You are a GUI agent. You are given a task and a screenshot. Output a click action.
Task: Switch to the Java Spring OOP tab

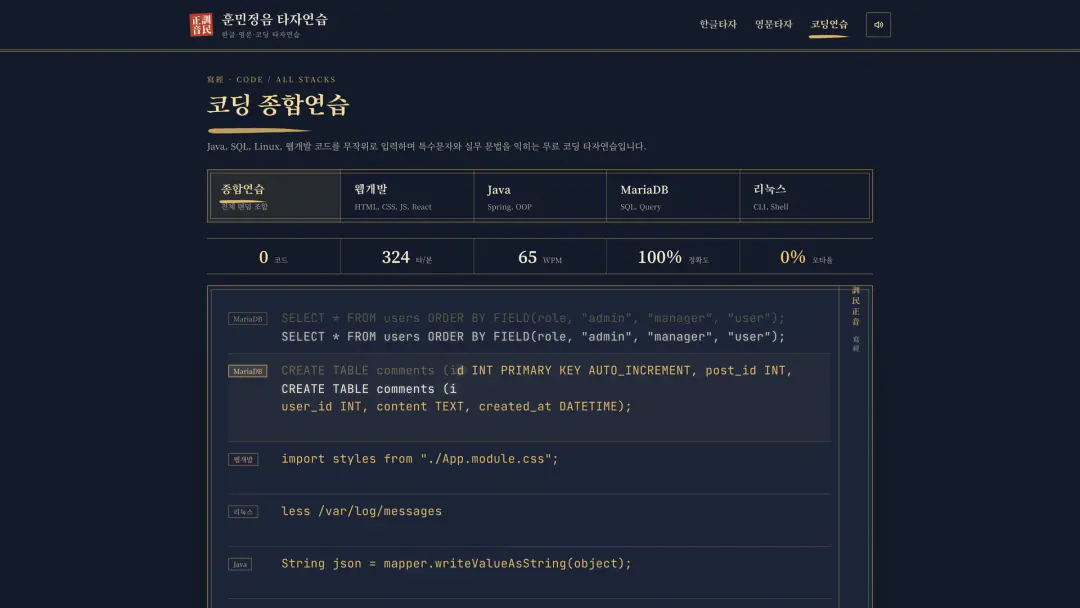point(539,196)
